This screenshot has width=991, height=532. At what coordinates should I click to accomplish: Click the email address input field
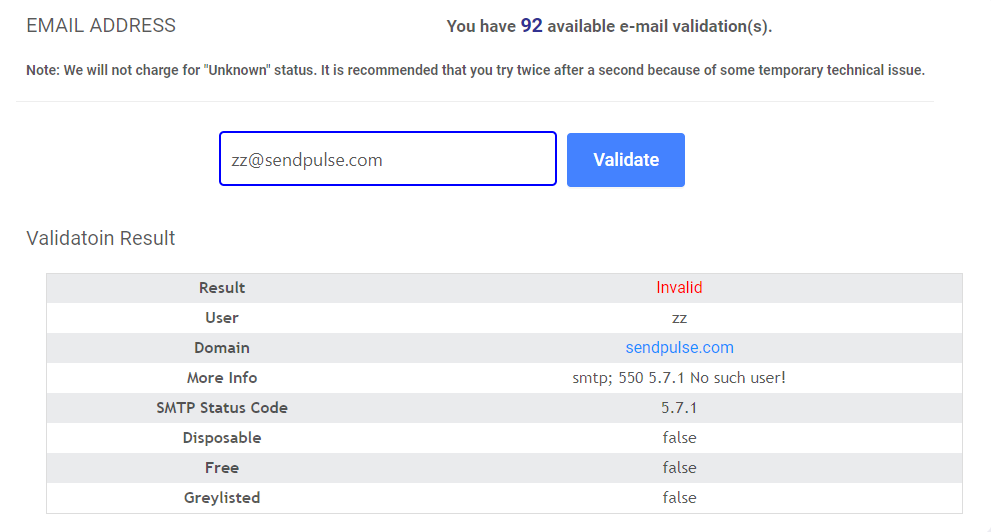coord(387,160)
